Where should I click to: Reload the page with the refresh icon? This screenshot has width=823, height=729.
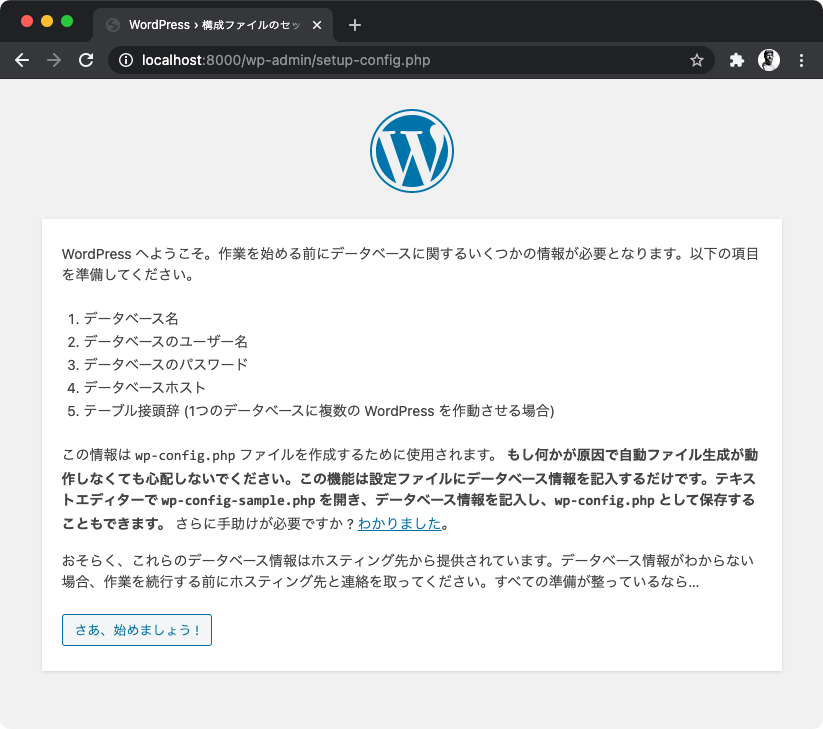[x=86, y=60]
